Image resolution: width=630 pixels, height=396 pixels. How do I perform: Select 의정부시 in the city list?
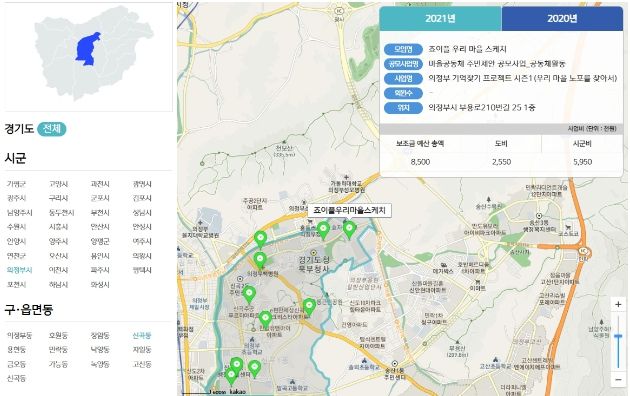[x=19, y=270]
